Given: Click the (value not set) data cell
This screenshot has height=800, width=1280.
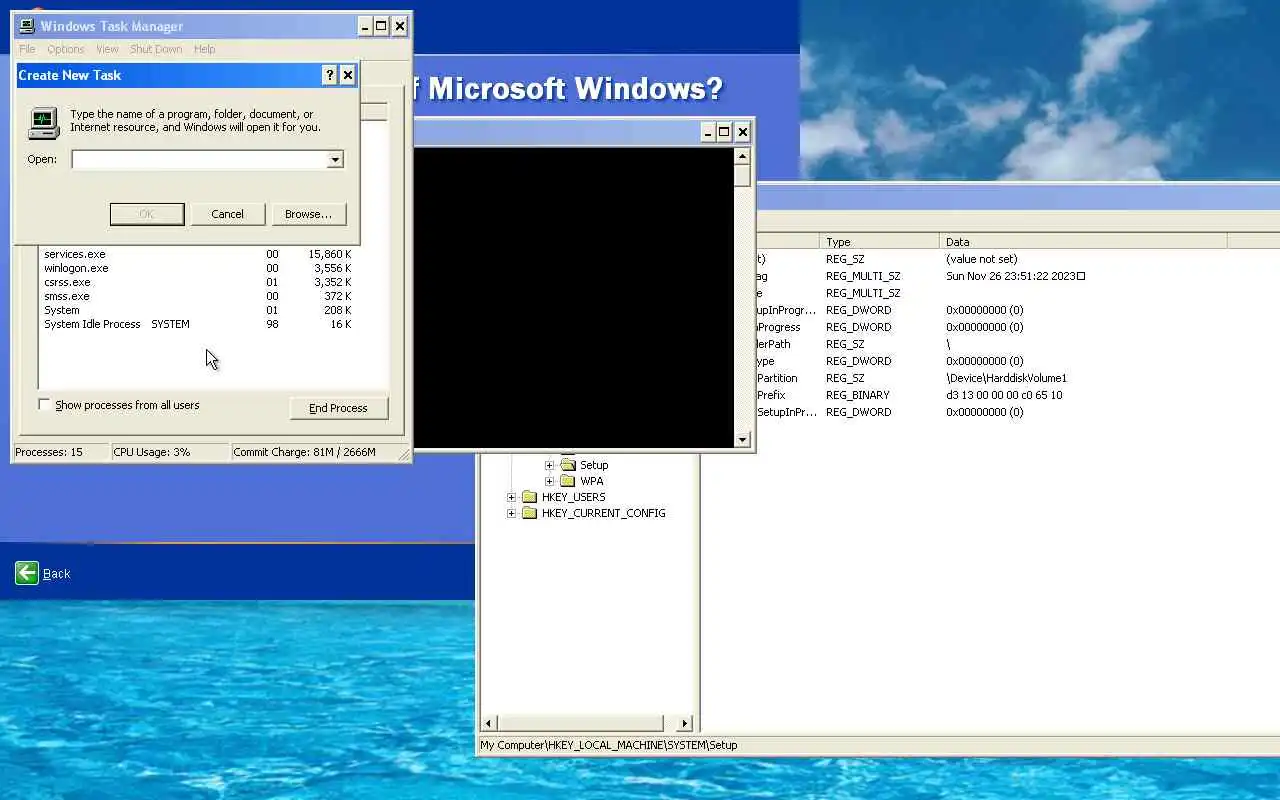Looking at the screenshot, I should 981,259.
